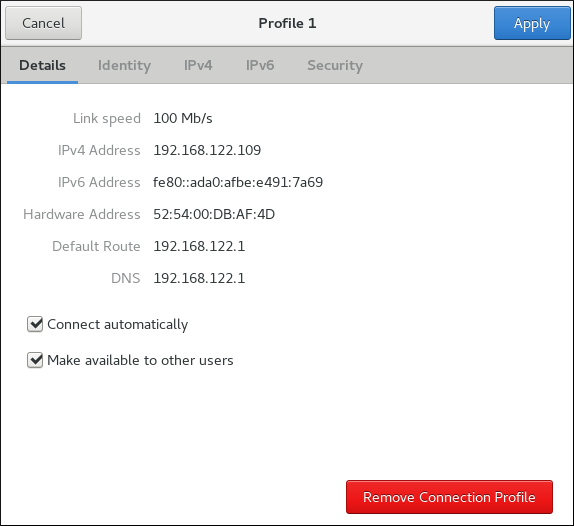Open the IPv4 tab
This screenshot has height=526, width=574.
tap(198, 65)
